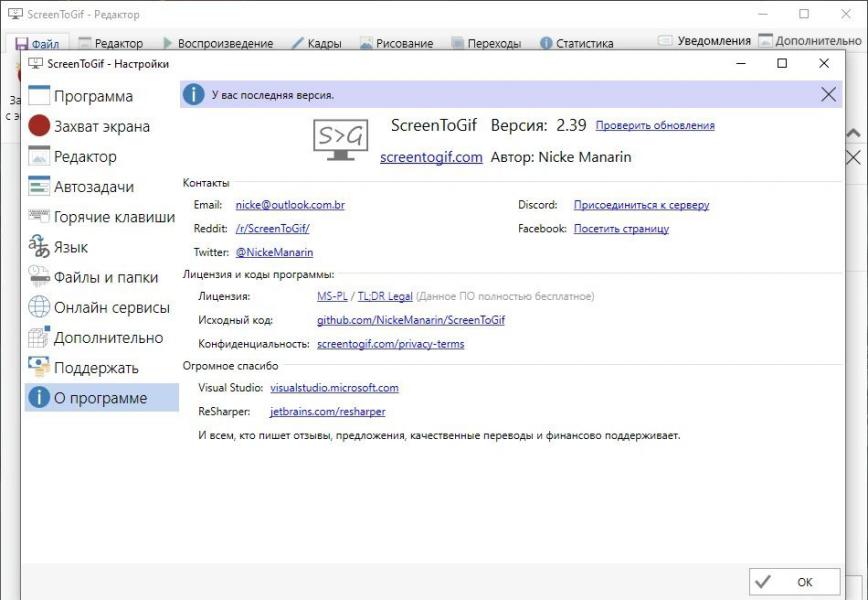Screen dimensions: 868x600
Task: Switch to Кадры tab in editor
Action: [317, 43]
